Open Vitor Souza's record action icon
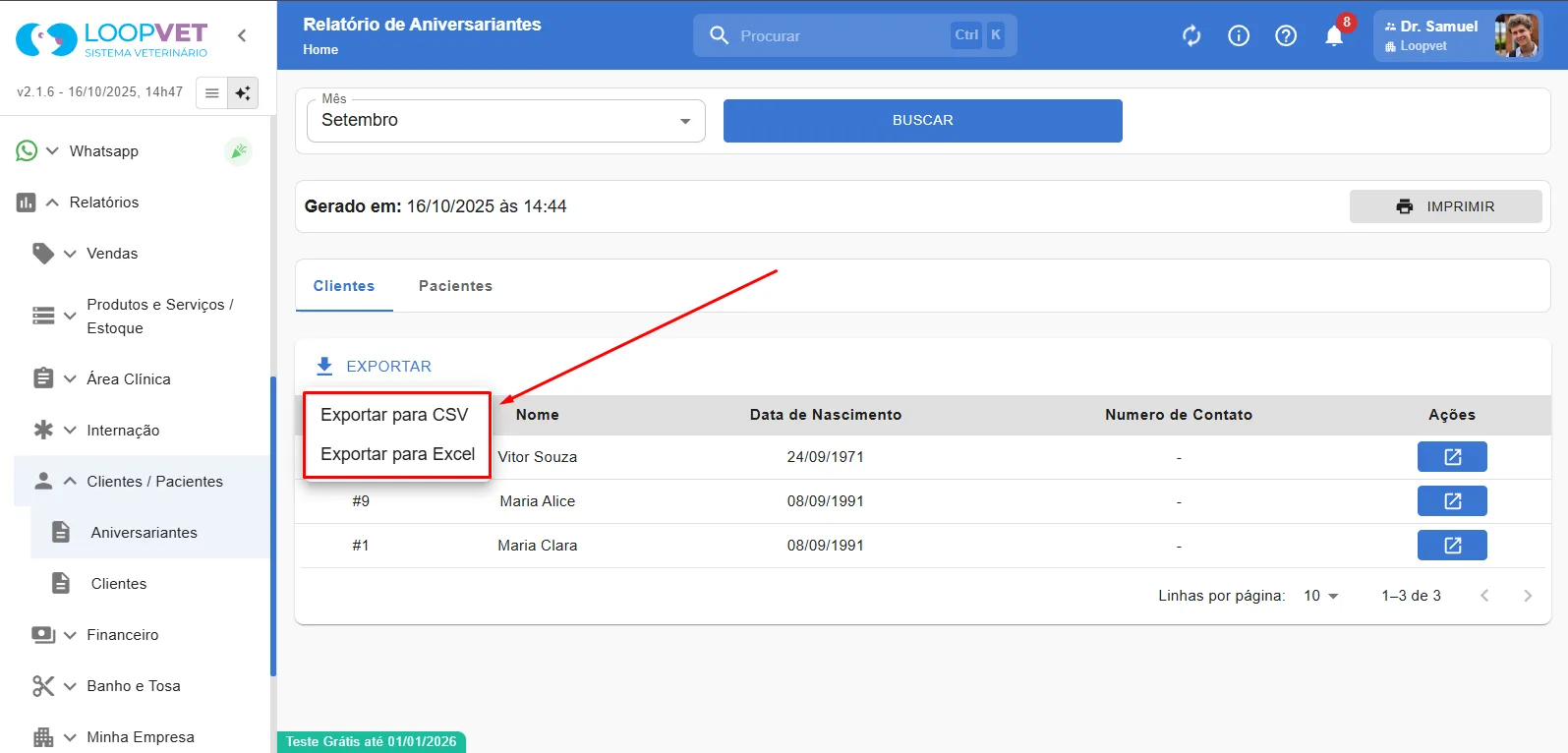Viewport: 1568px width, 753px height. [x=1452, y=457]
